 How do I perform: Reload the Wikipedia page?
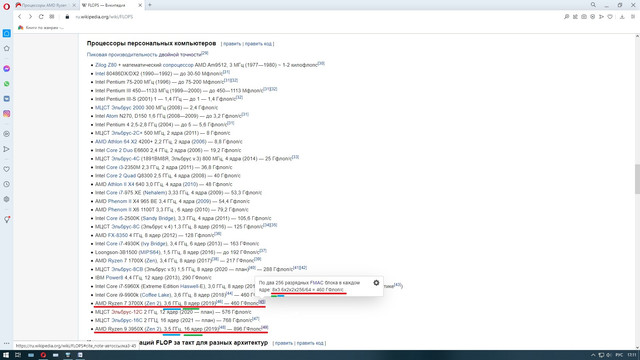pyautogui.click(x=41, y=17)
